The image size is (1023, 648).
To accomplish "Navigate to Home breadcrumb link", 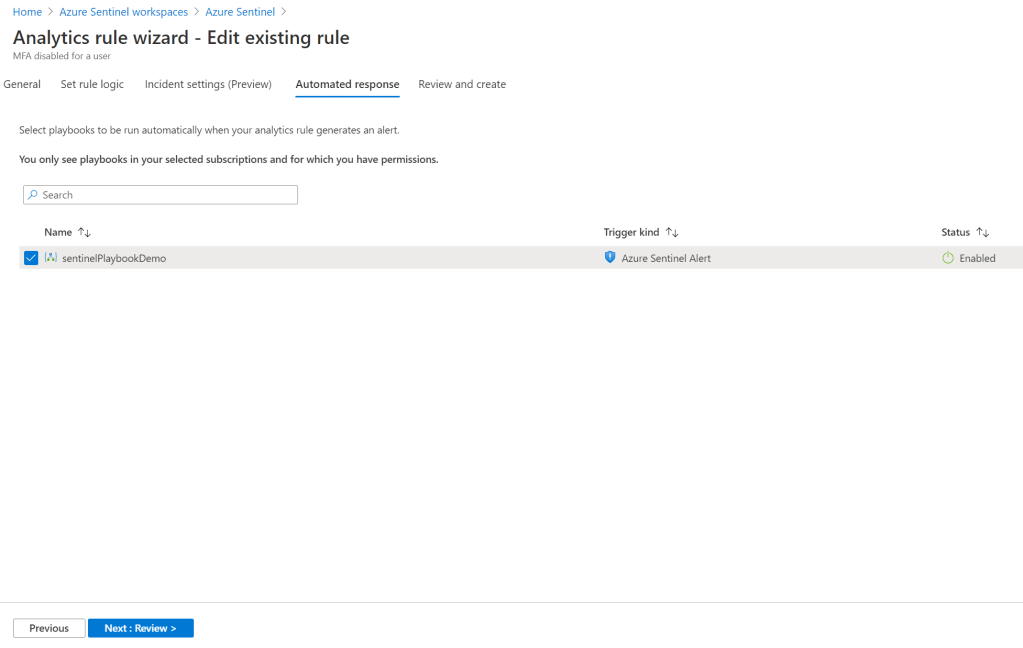I will click(27, 12).
